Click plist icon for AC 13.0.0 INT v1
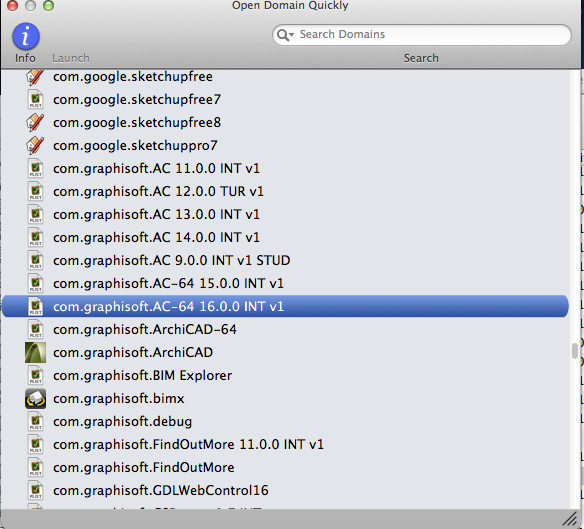Viewport: 584px width, 529px height. pyautogui.click(x=36, y=215)
